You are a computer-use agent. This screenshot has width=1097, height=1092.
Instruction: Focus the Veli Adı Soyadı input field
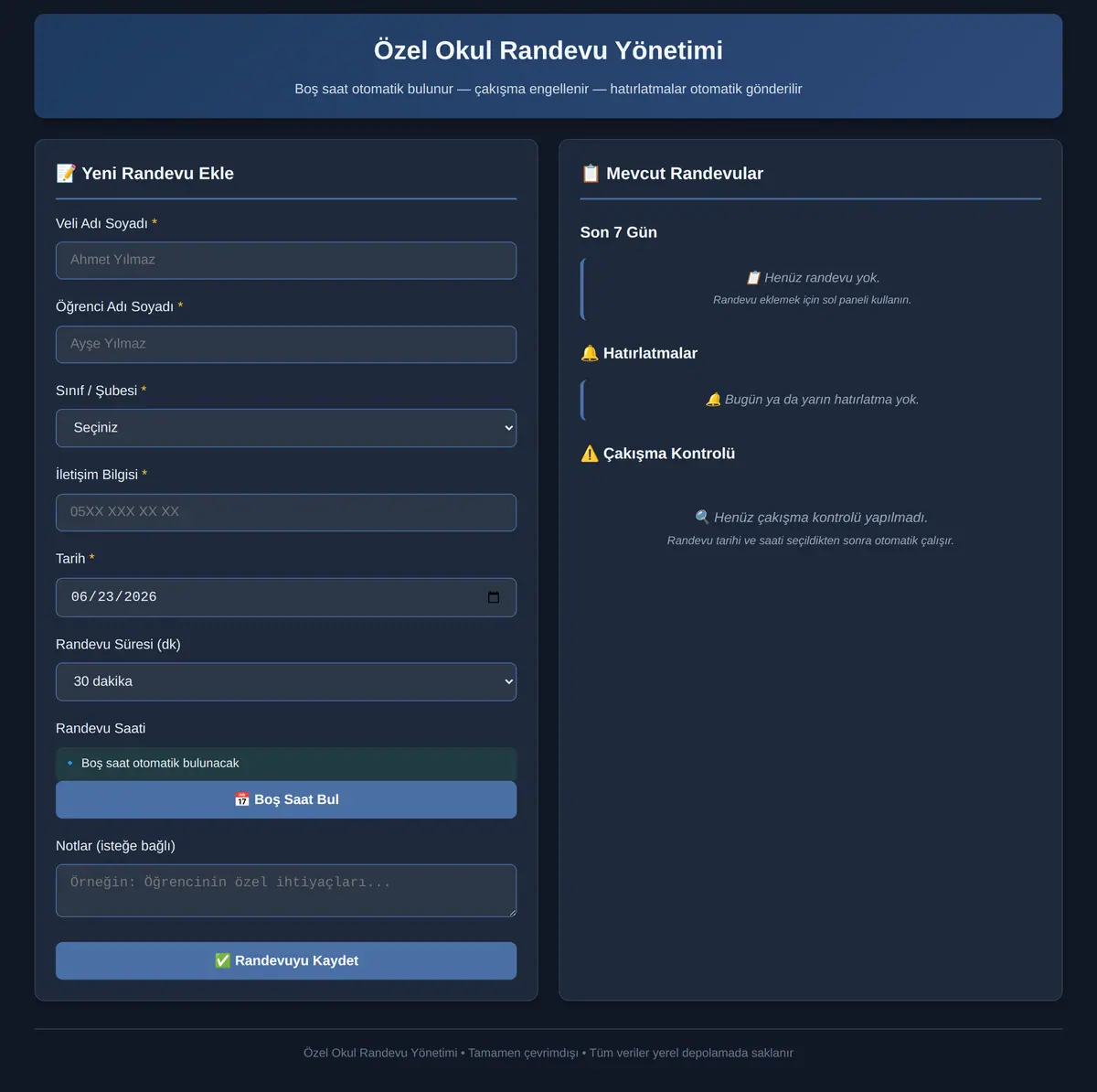point(286,261)
